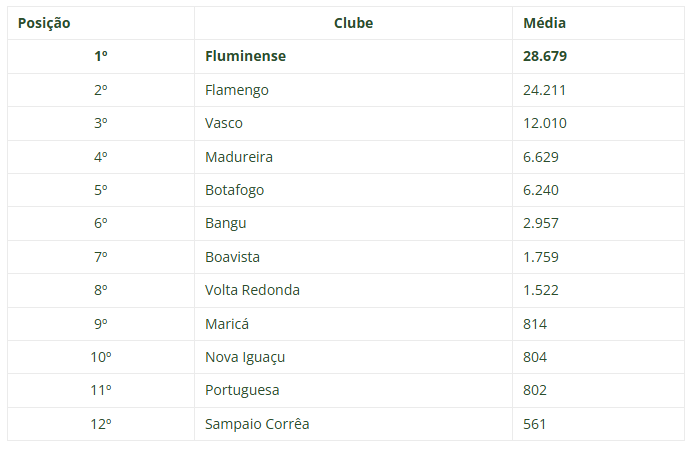Click the Sampaio Corrêa entry

tap(257, 424)
